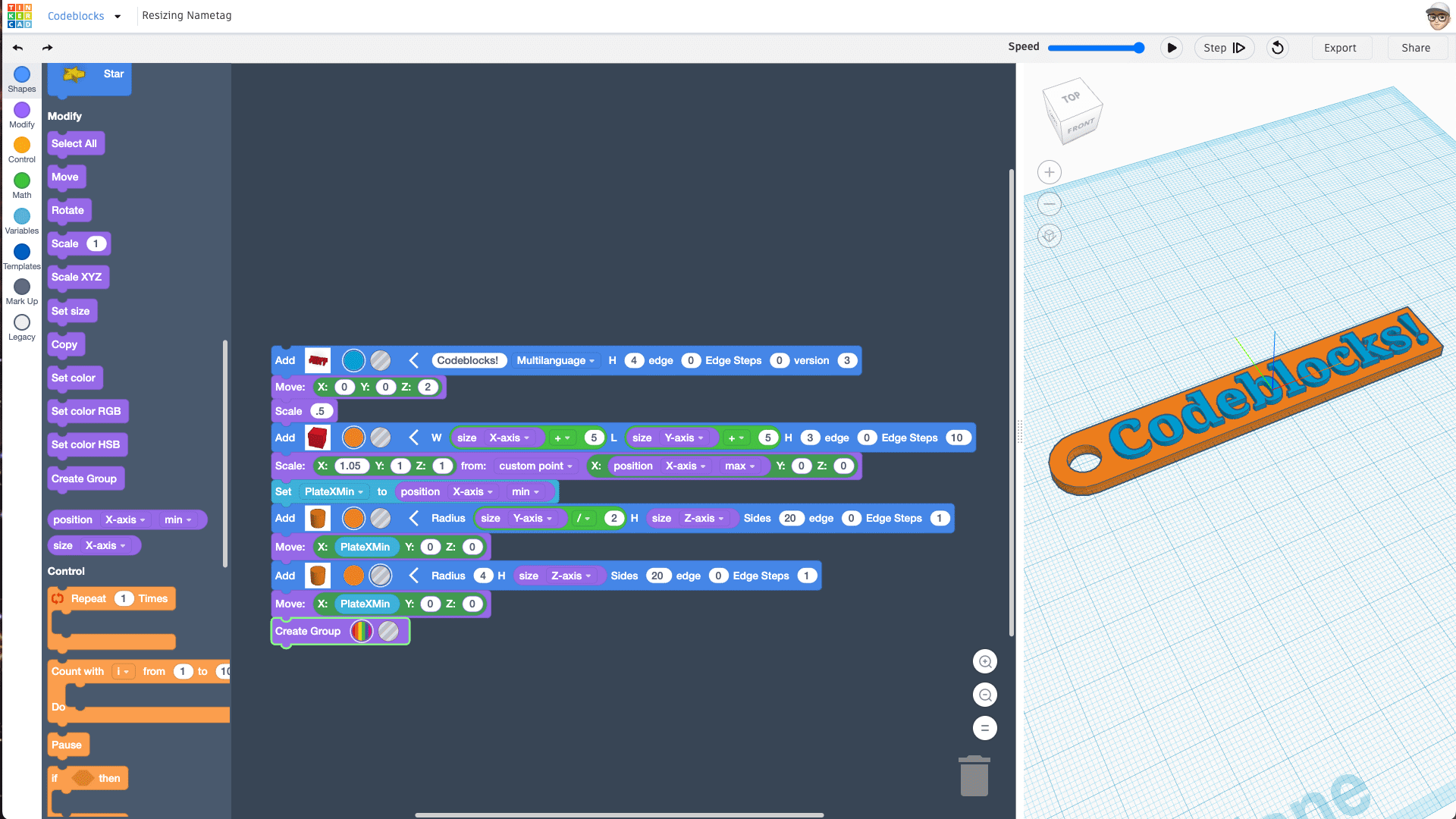Open the Multilanguage font dropdown
Image resolution: width=1456 pixels, height=819 pixels.
pos(556,360)
